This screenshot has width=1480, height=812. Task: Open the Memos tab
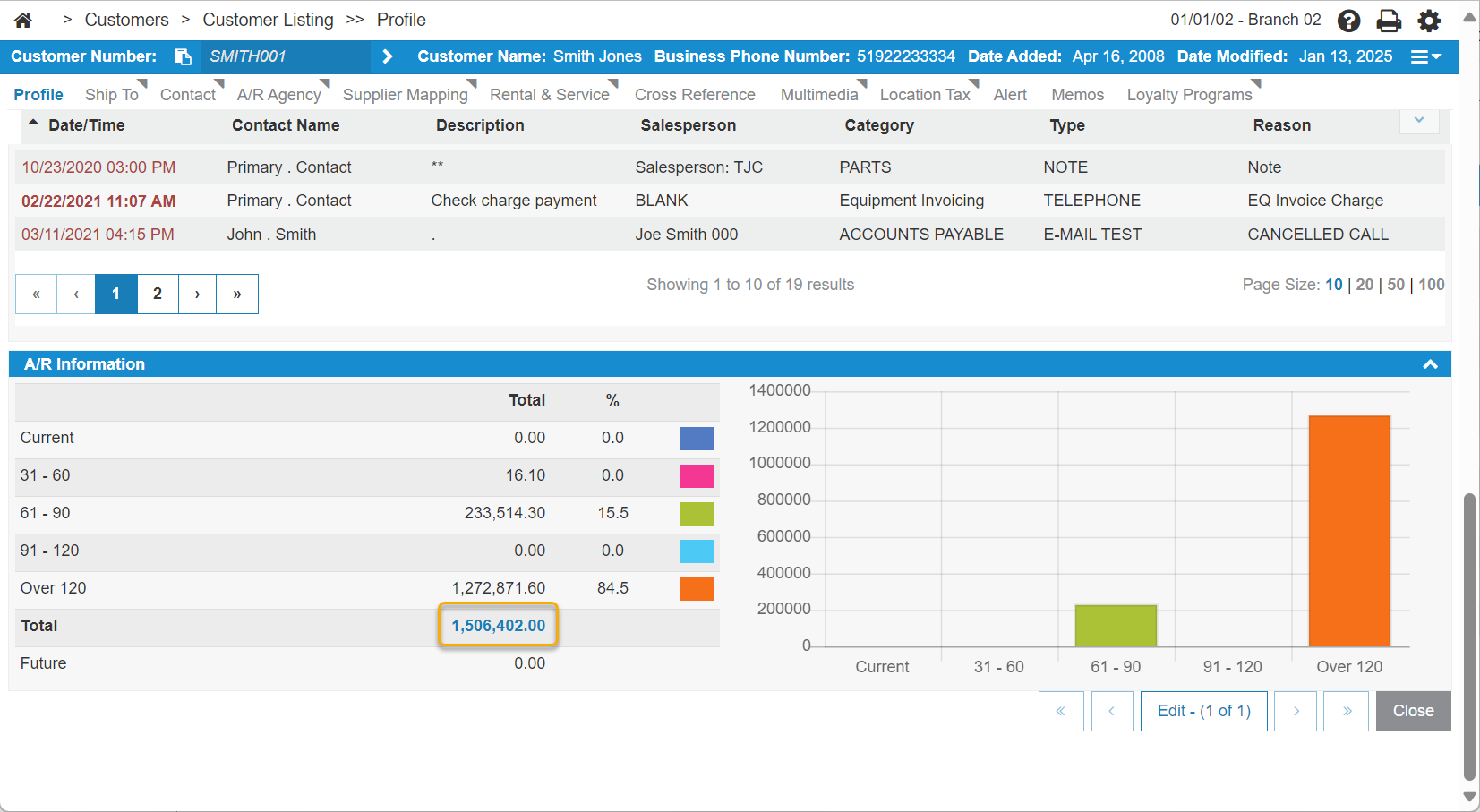(x=1077, y=94)
